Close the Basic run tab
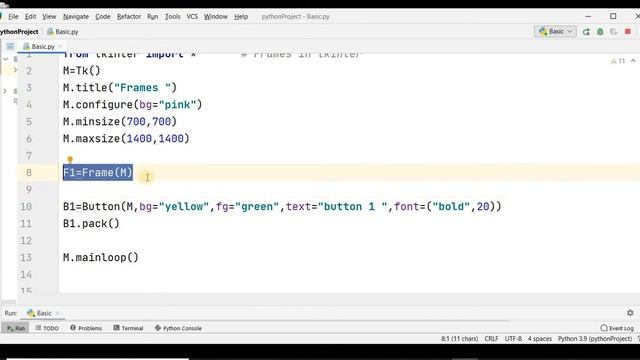Screen dimensions: 640x360 [57, 313]
